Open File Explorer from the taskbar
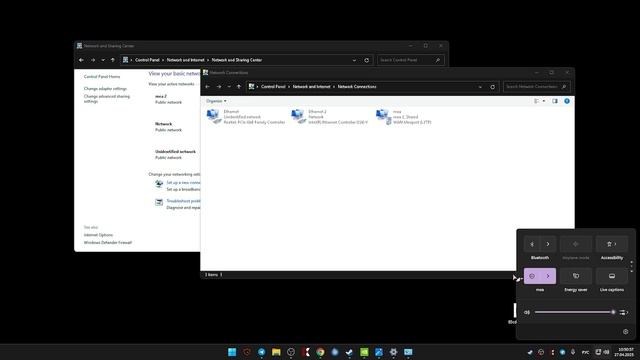The image size is (640, 360). (276, 352)
